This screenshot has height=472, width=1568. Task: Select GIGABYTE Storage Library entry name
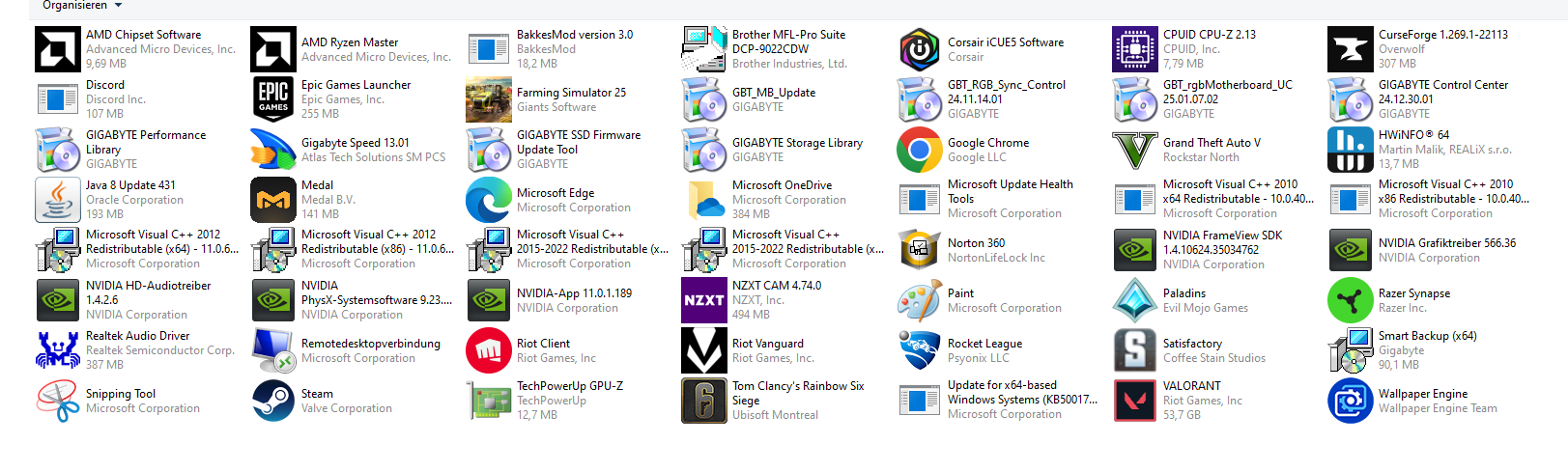point(798,143)
